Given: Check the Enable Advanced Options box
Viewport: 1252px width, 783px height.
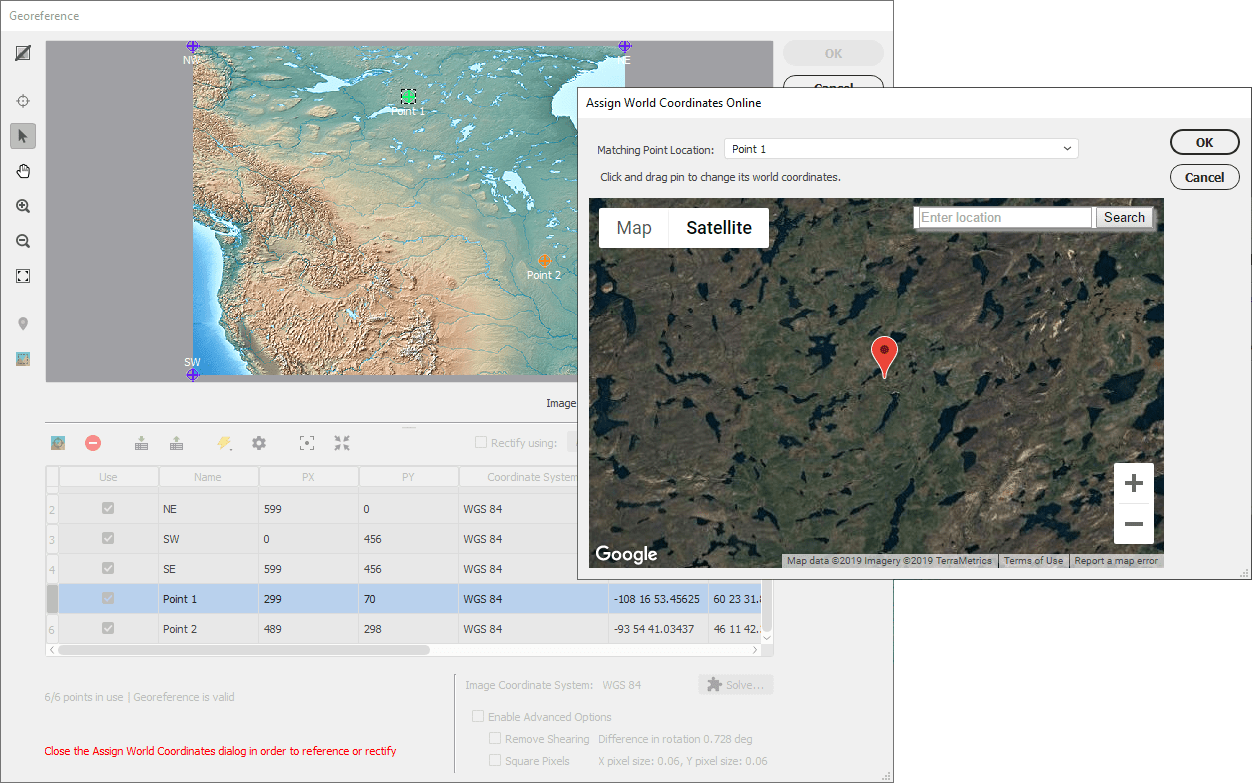Looking at the screenshot, I should (478, 716).
